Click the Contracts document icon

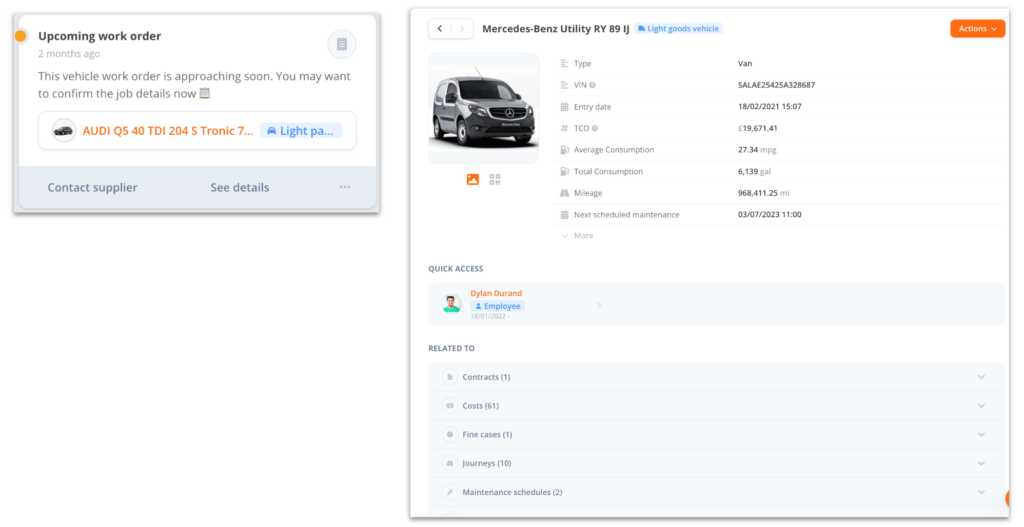coord(449,377)
